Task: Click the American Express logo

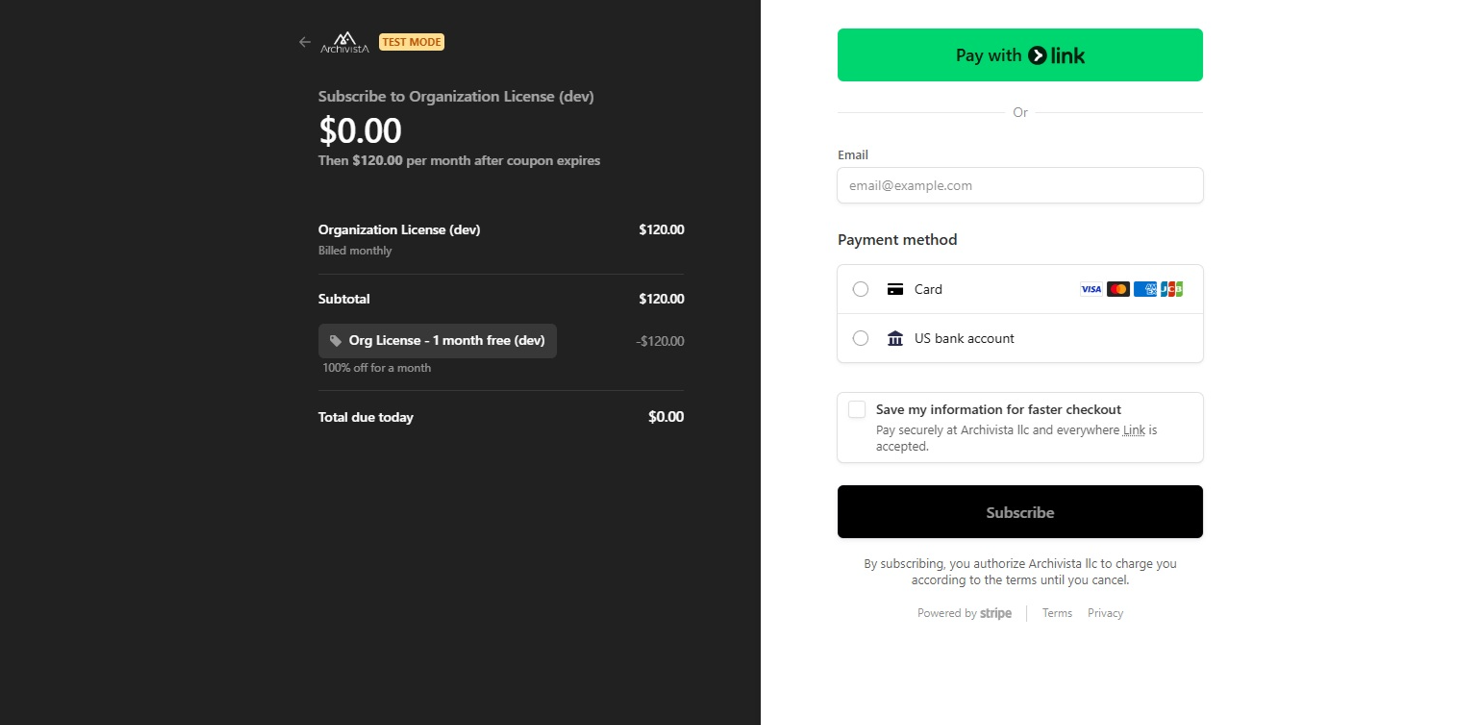Action: click(1145, 289)
